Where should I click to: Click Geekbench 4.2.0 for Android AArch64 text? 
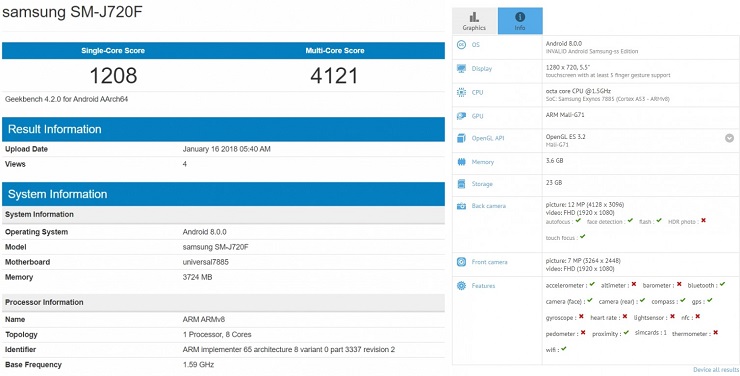(67, 100)
